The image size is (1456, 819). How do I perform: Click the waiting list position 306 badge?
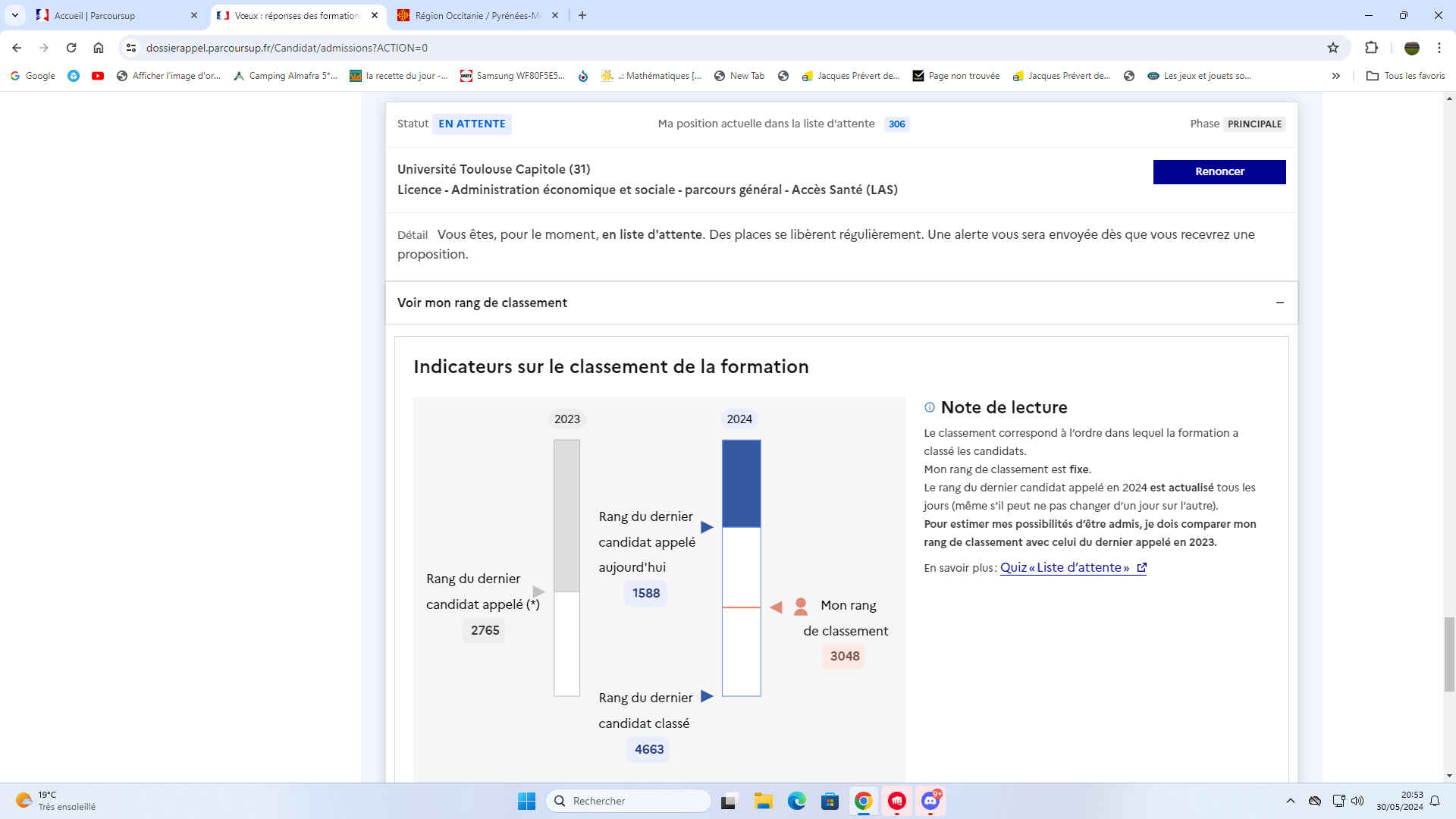click(x=897, y=124)
